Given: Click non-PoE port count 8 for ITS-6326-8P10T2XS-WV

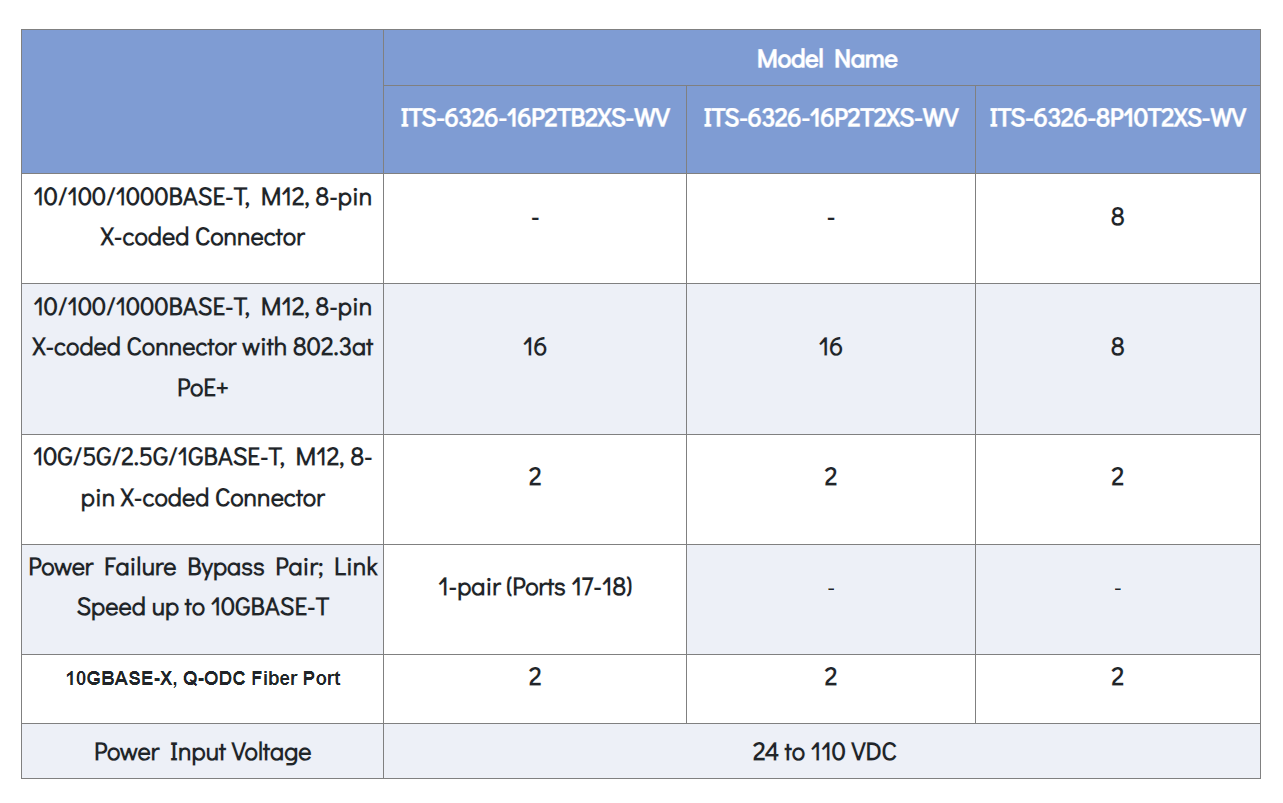Looking at the screenshot, I should pos(1117,217).
